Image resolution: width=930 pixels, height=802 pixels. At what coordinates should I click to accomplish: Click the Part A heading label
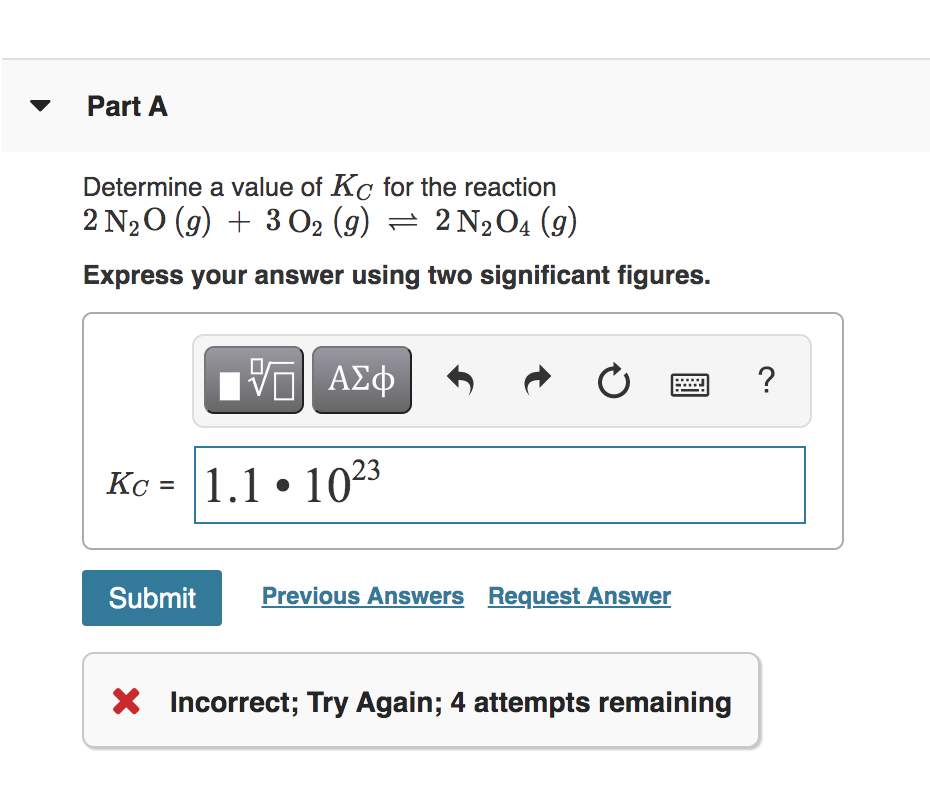(x=127, y=106)
